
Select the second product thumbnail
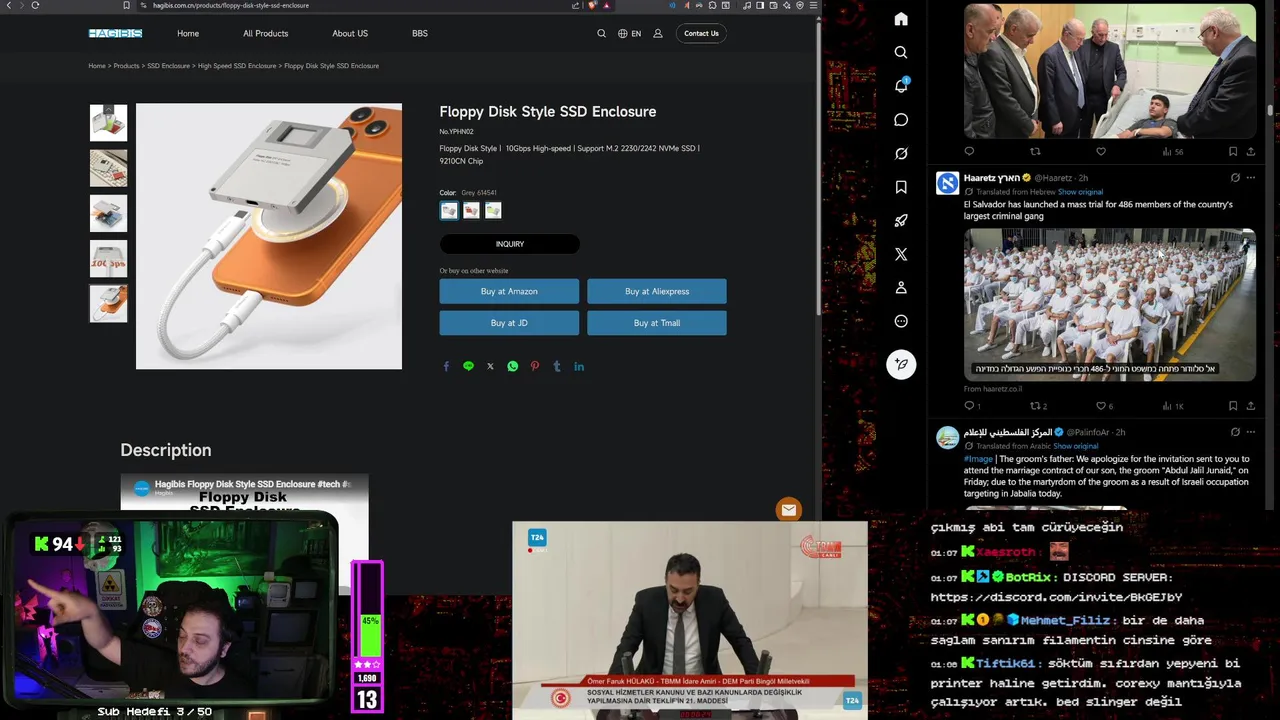pos(108,168)
